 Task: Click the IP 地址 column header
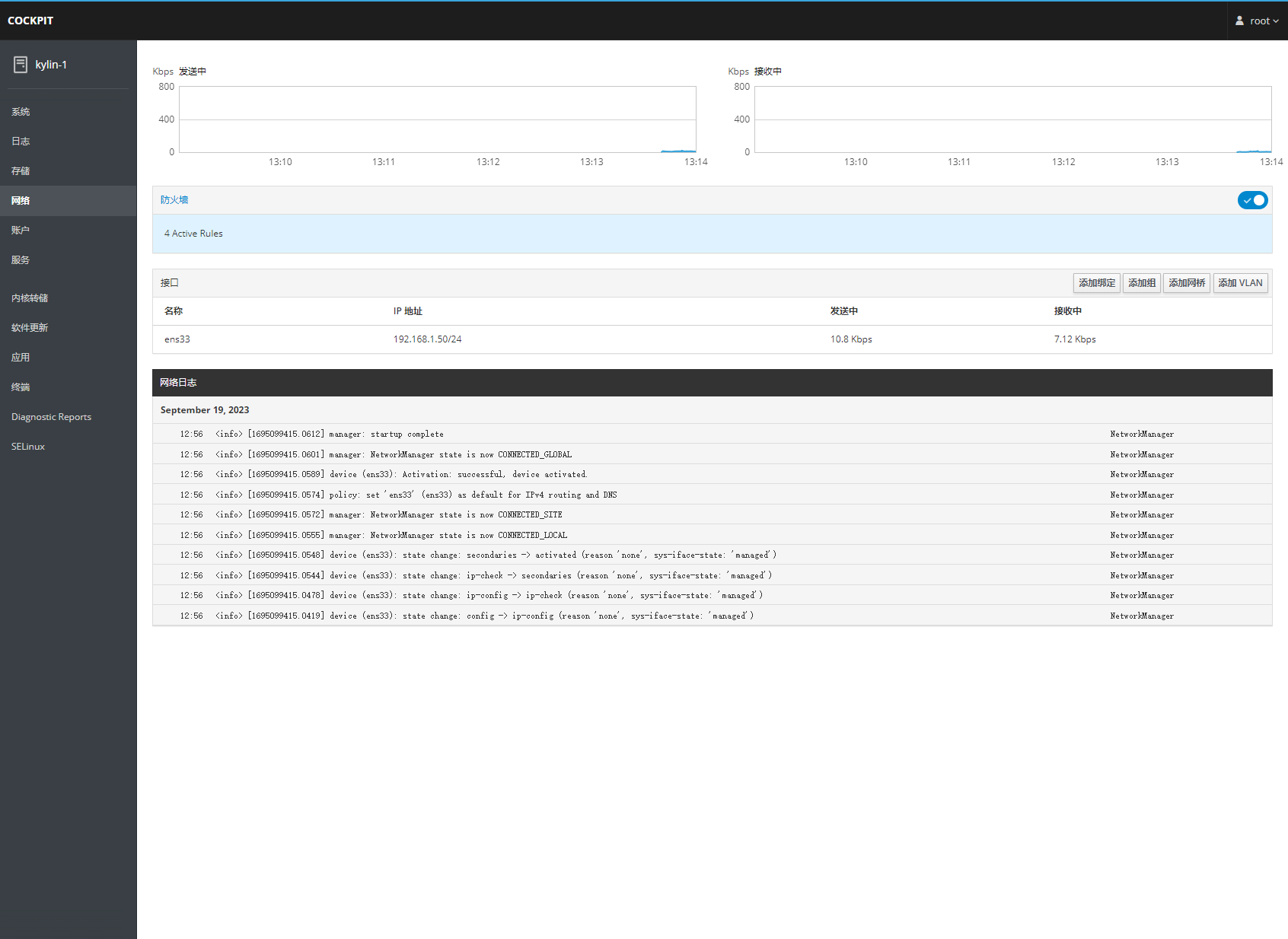(x=408, y=311)
